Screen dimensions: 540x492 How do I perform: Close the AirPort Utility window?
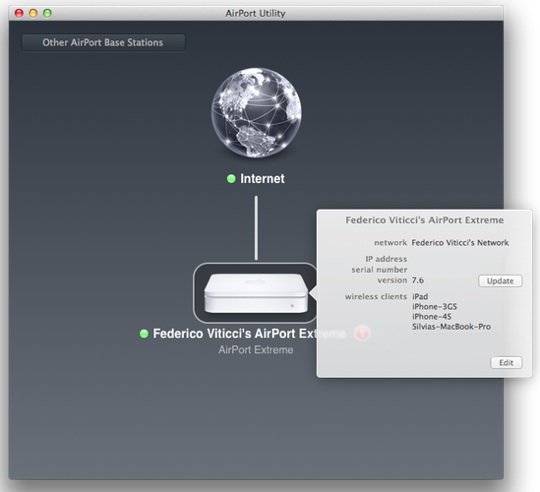coord(19,13)
